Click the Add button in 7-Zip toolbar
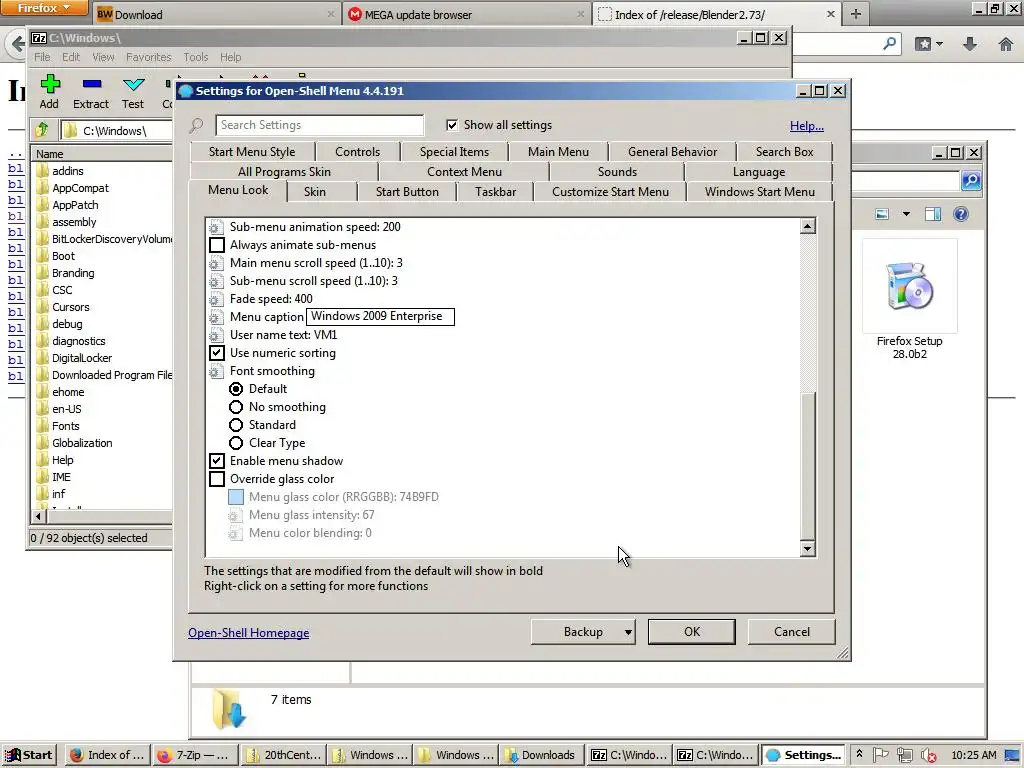The height and width of the screenshot is (768, 1024). tap(49, 91)
